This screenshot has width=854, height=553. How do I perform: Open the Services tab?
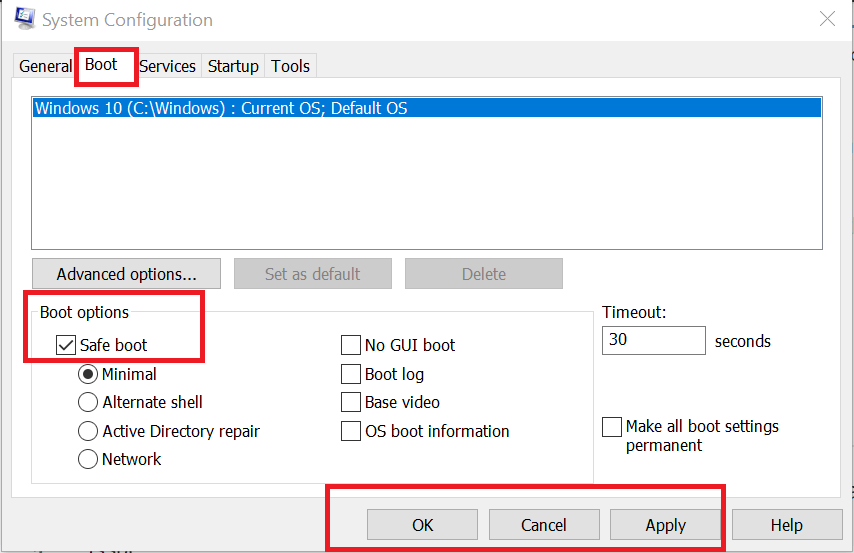[167, 66]
